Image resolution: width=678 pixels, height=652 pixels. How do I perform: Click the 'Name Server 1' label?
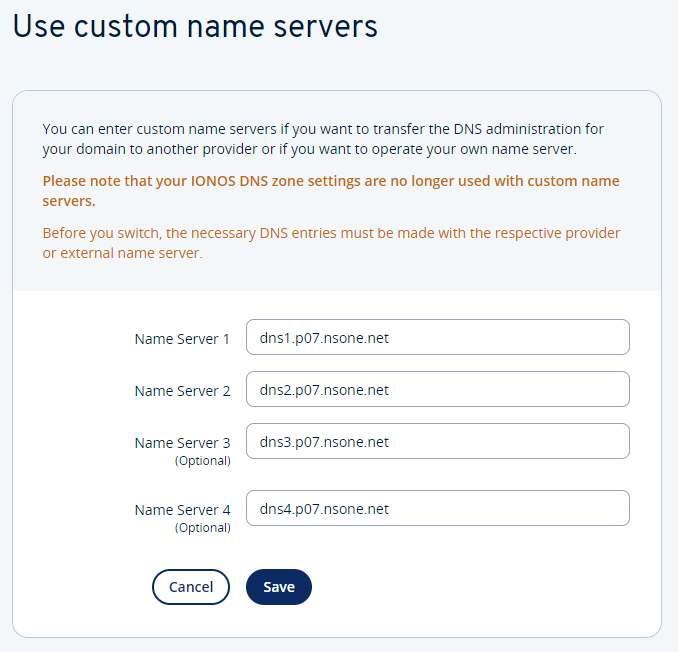coord(182,339)
